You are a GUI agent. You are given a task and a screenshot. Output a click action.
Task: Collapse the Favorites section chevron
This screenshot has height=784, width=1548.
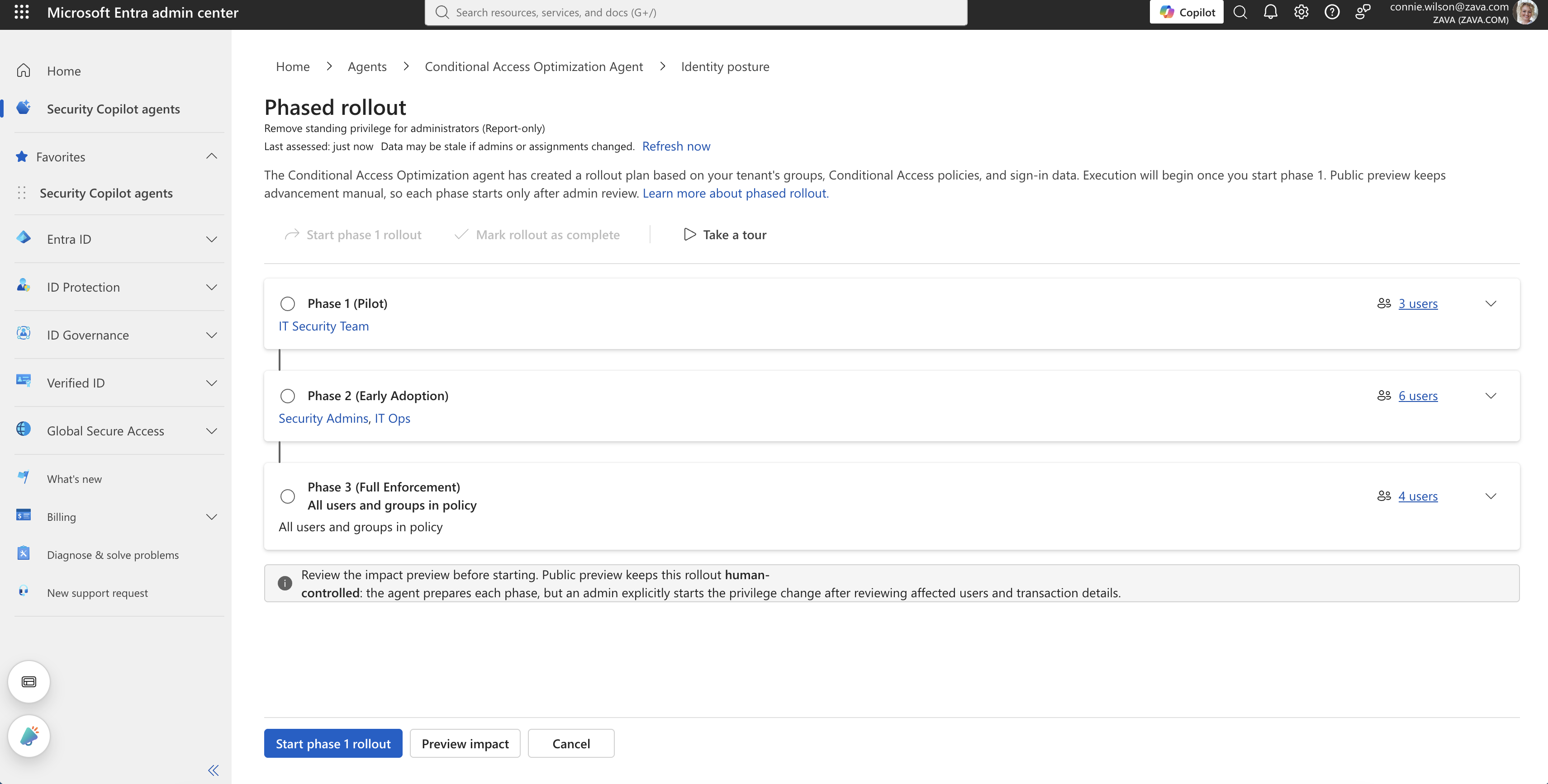tap(212, 156)
